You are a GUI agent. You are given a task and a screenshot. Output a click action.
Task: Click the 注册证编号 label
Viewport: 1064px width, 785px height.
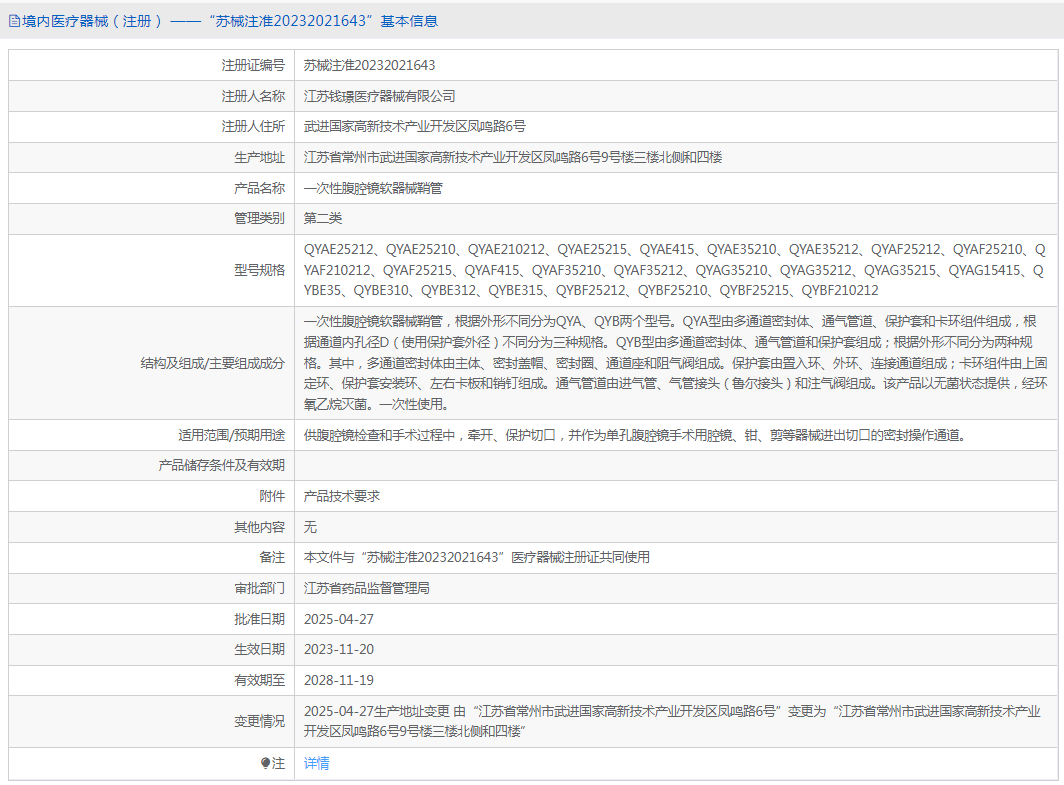coord(253,65)
